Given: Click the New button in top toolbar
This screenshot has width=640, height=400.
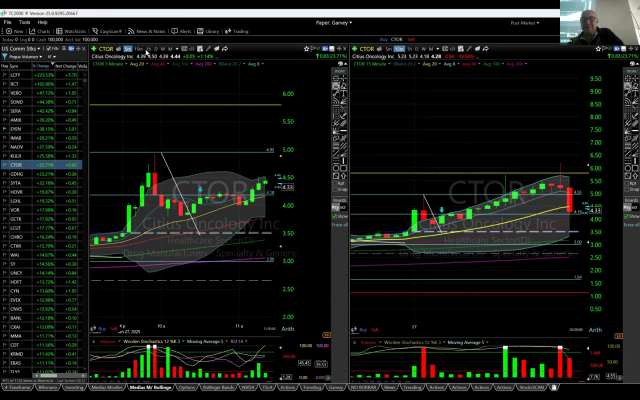Looking at the screenshot, I should [15, 31].
